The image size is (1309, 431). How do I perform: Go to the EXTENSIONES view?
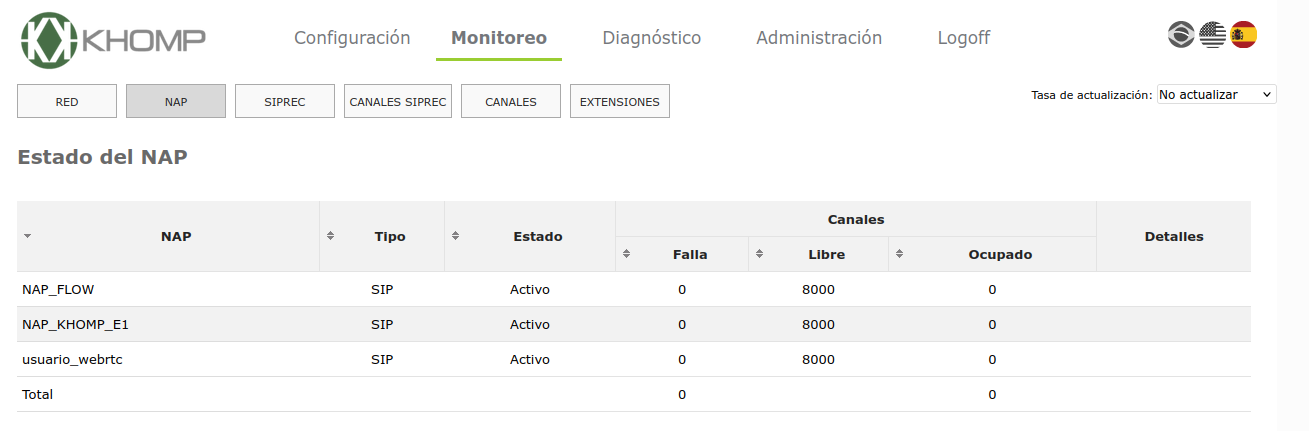619,101
